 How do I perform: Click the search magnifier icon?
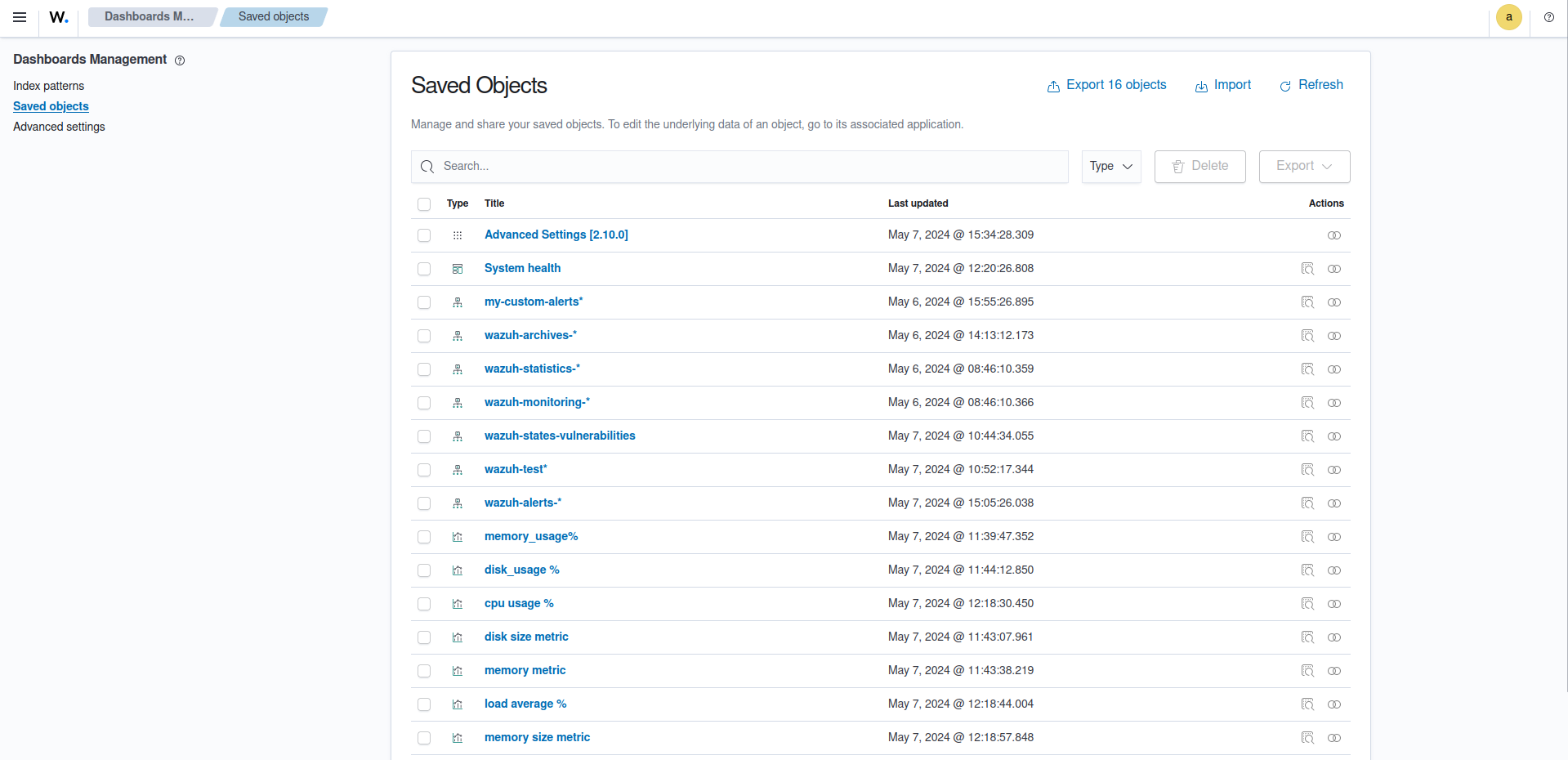point(427,167)
